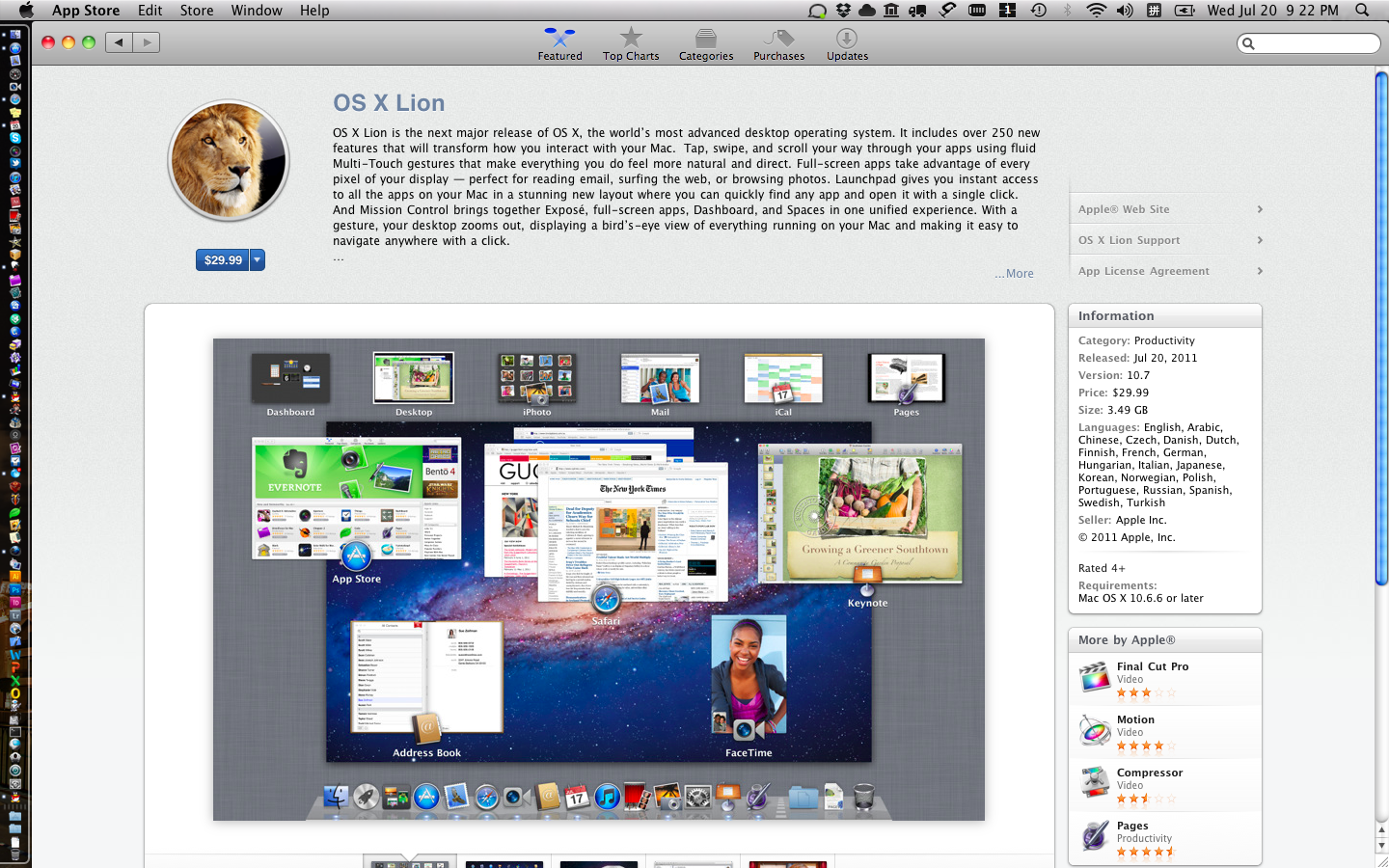Open the Updates section
The width and height of the screenshot is (1389, 868).
[847, 44]
